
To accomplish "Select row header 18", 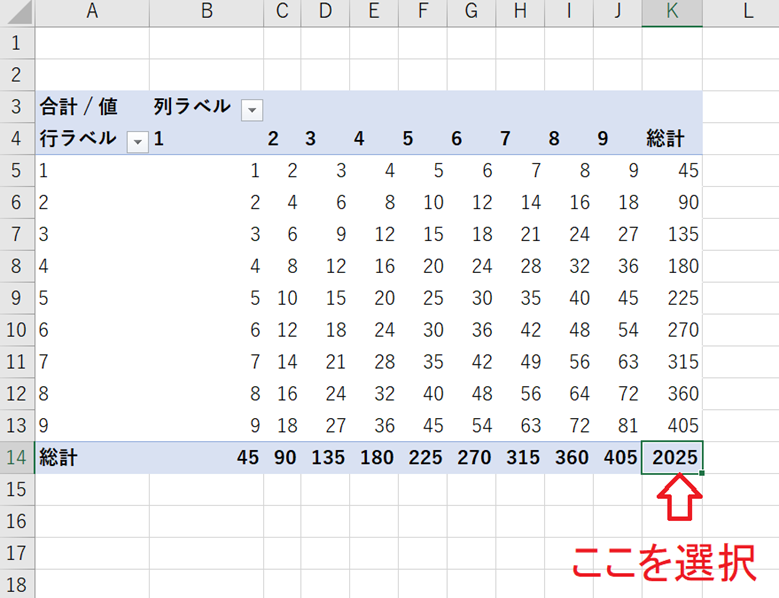I will tap(16, 585).
